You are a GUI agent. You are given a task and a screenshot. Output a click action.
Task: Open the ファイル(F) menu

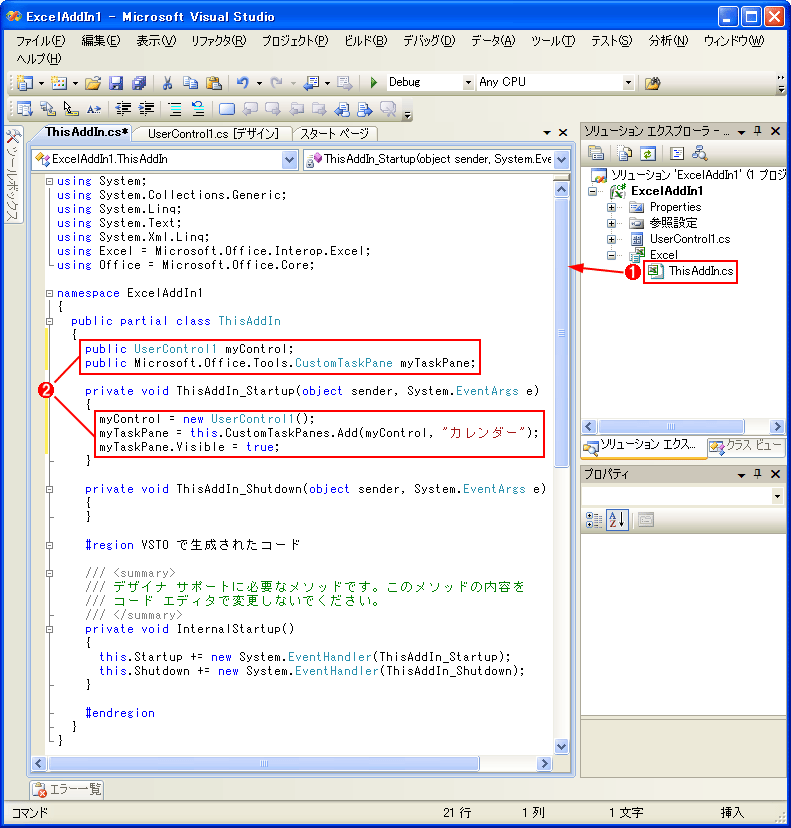point(40,41)
